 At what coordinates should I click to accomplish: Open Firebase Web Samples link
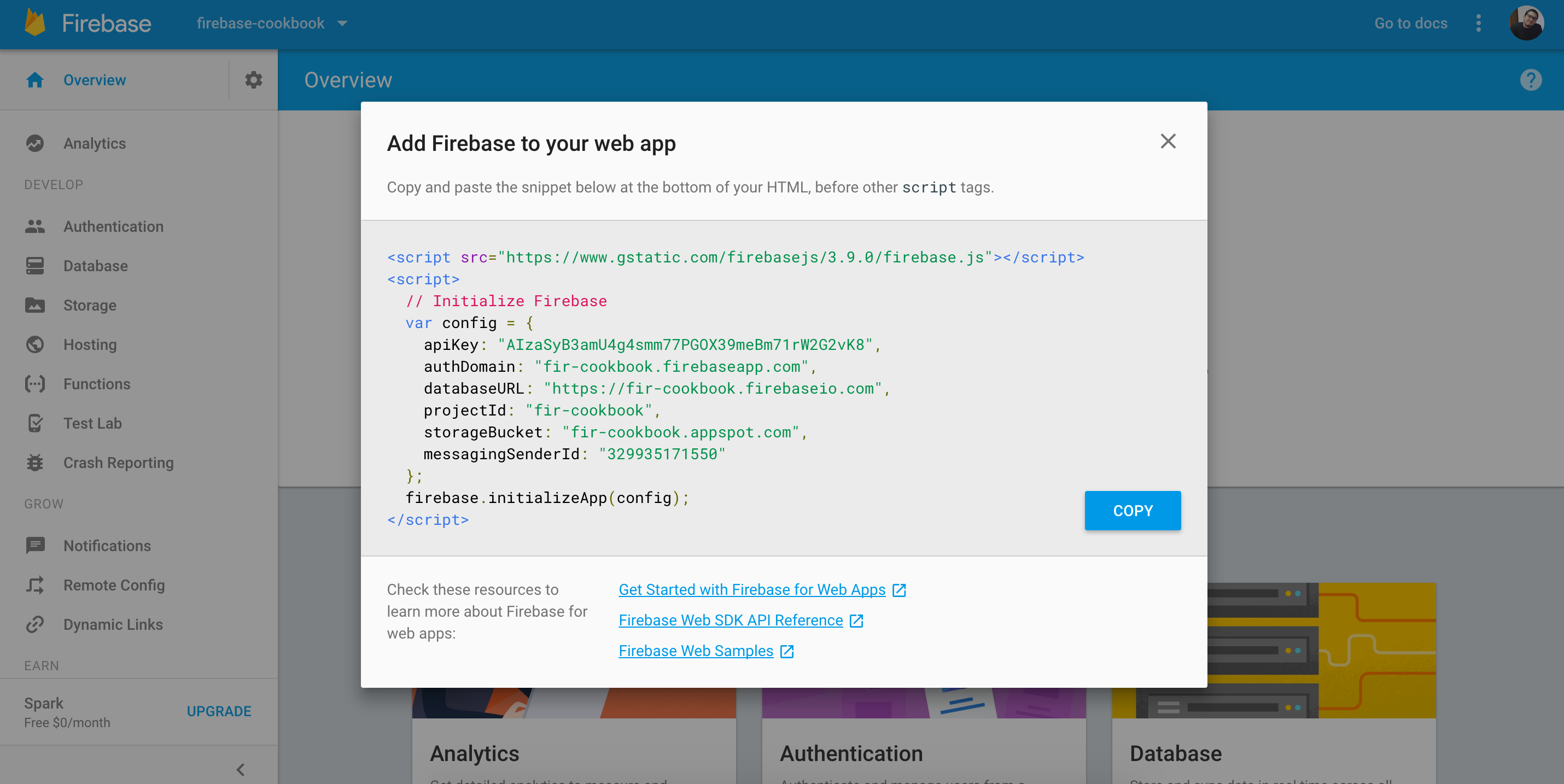pos(696,651)
